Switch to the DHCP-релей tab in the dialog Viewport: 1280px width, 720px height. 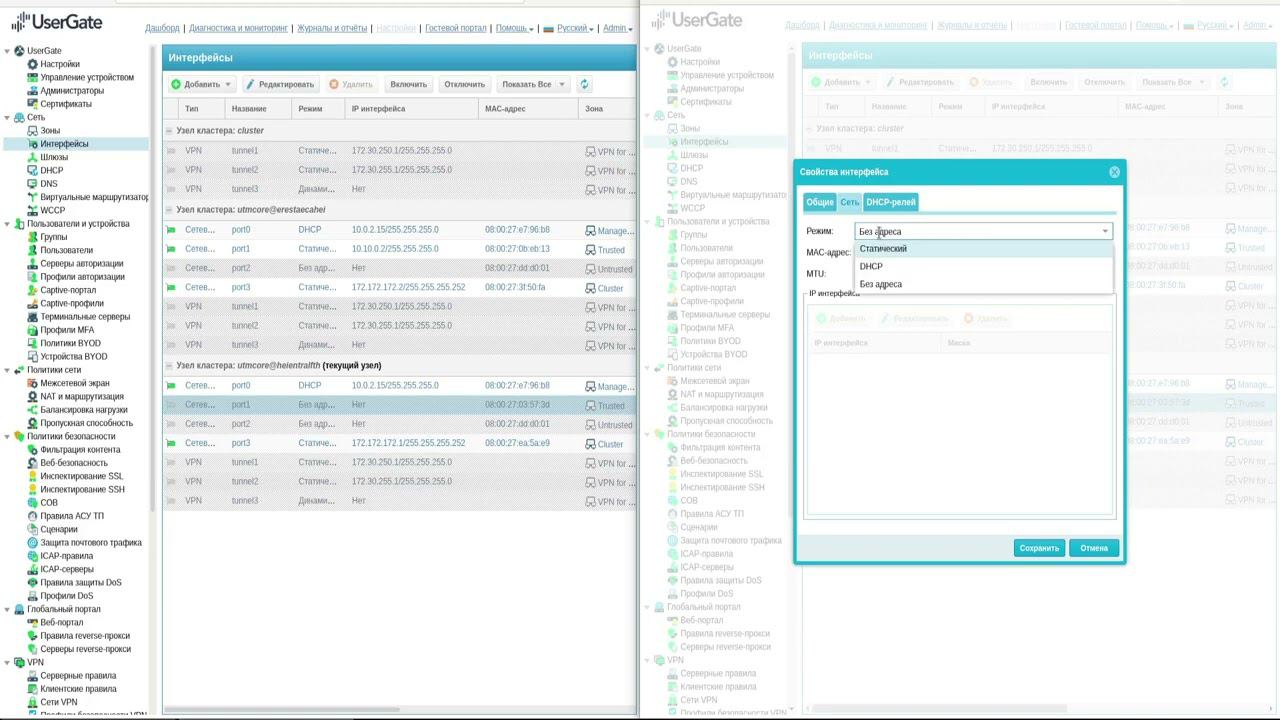(x=891, y=202)
